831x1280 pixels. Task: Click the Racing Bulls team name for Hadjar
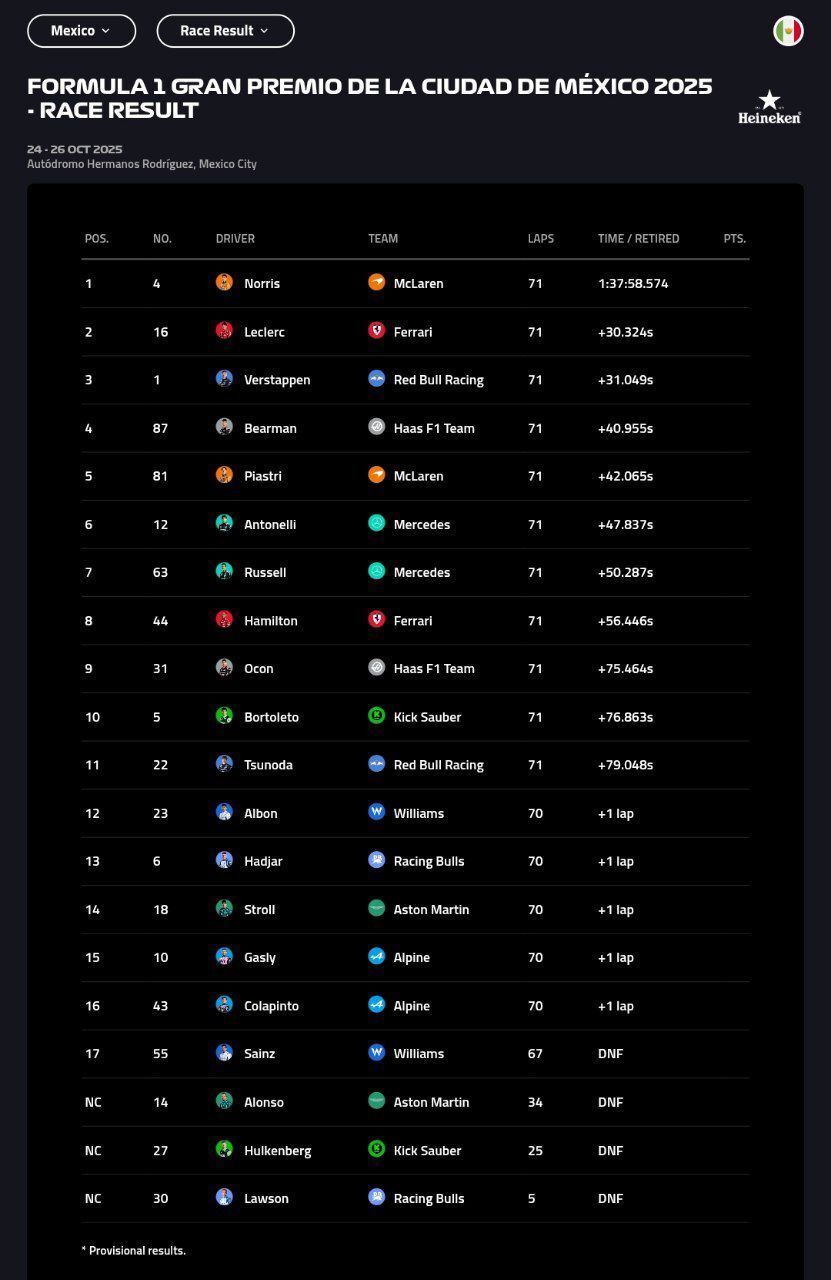point(429,861)
